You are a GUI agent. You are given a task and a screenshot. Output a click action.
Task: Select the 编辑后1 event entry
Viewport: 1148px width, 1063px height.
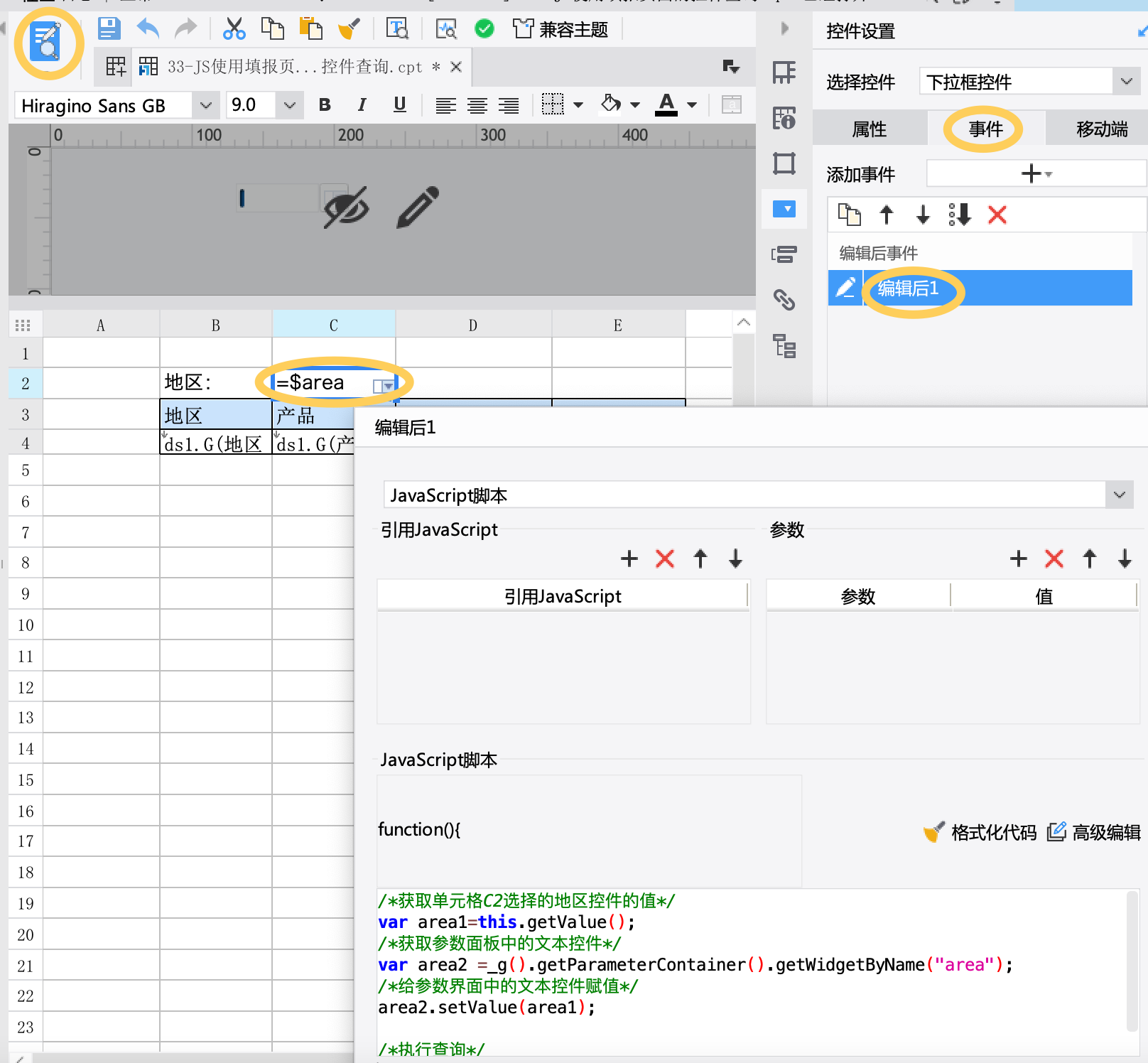coord(997,288)
